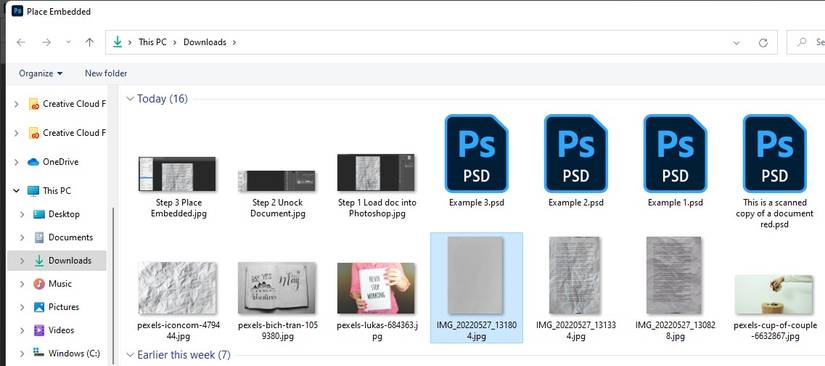Click the Photoshop icon in title bar
The width and height of the screenshot is (825, 366).
(17, 11)
